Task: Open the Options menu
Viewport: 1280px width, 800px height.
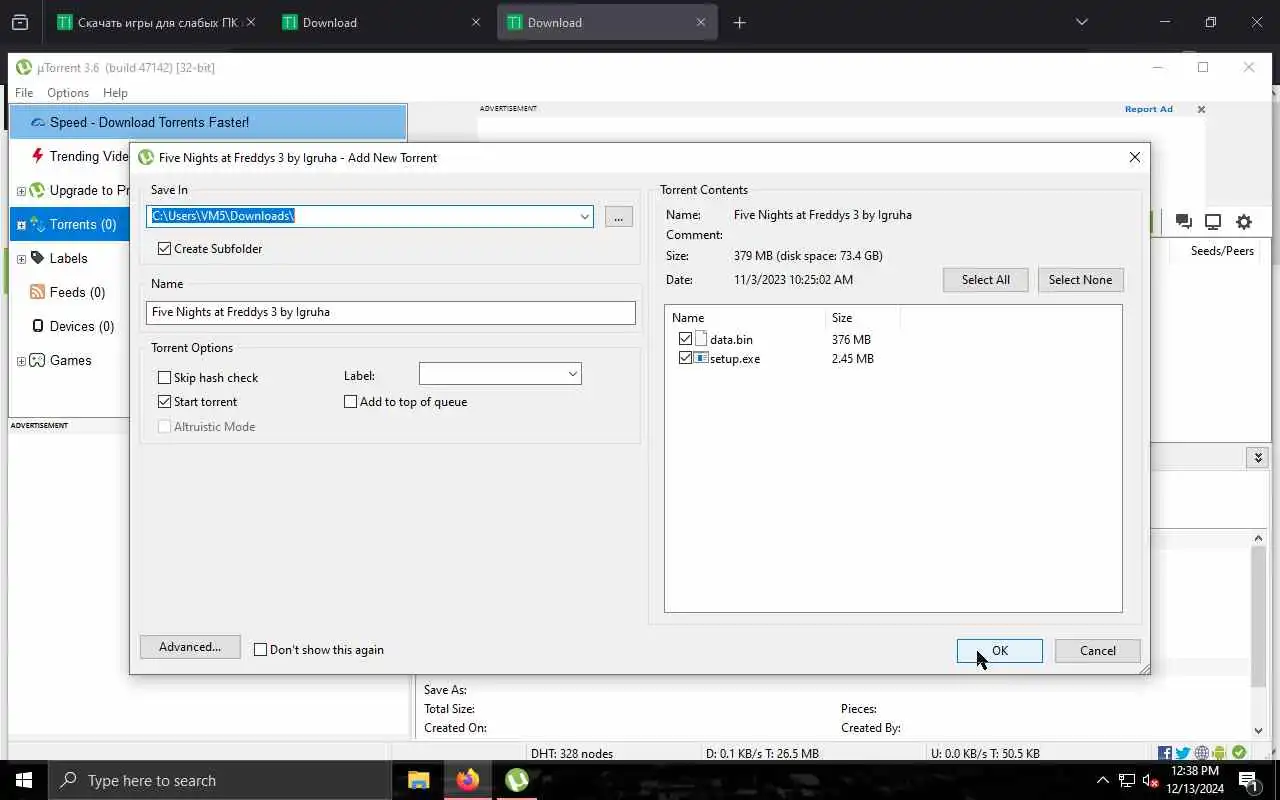Action: point(68,92)
